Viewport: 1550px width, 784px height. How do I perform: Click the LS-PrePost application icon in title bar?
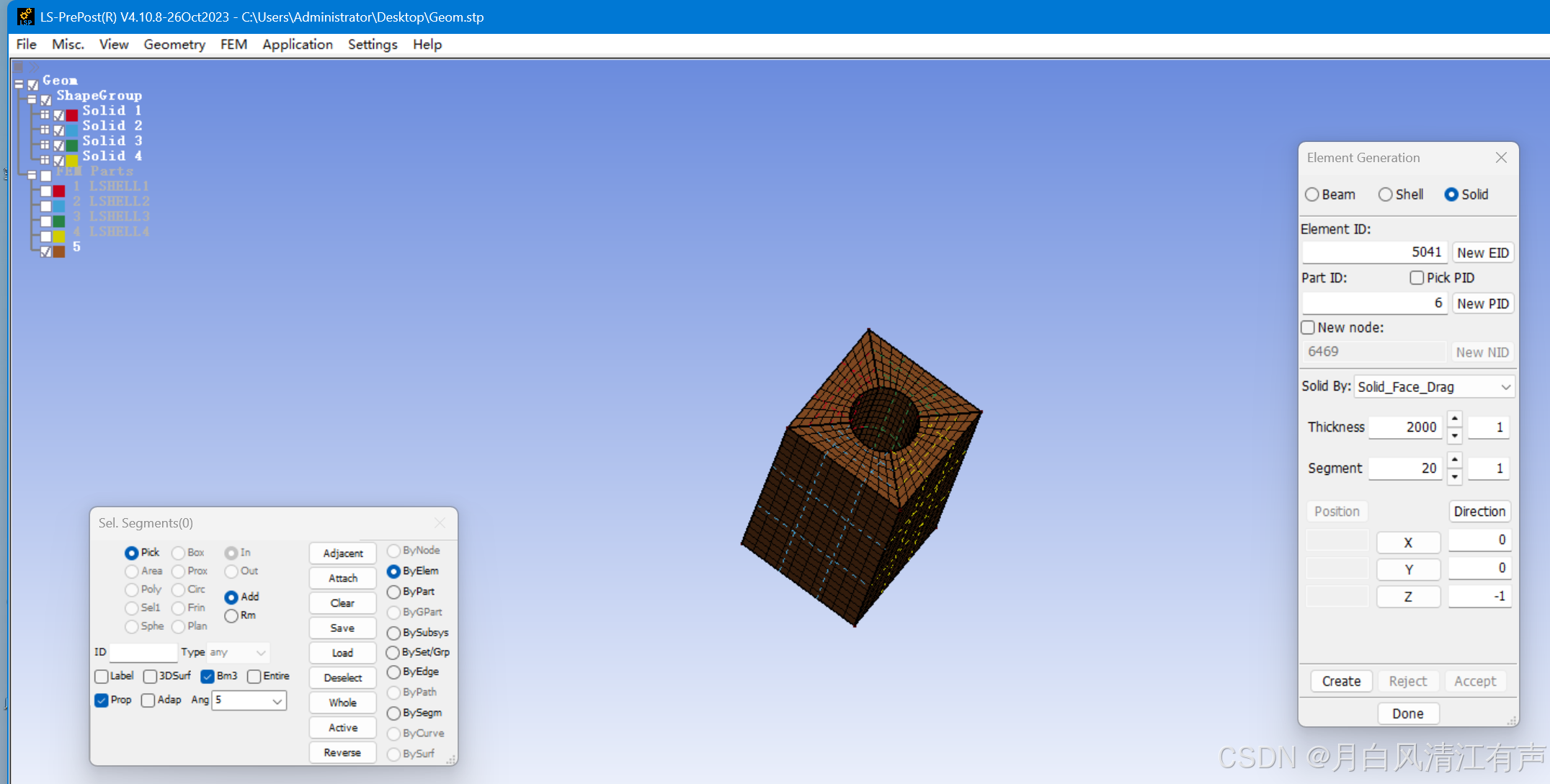coord(25,16)
